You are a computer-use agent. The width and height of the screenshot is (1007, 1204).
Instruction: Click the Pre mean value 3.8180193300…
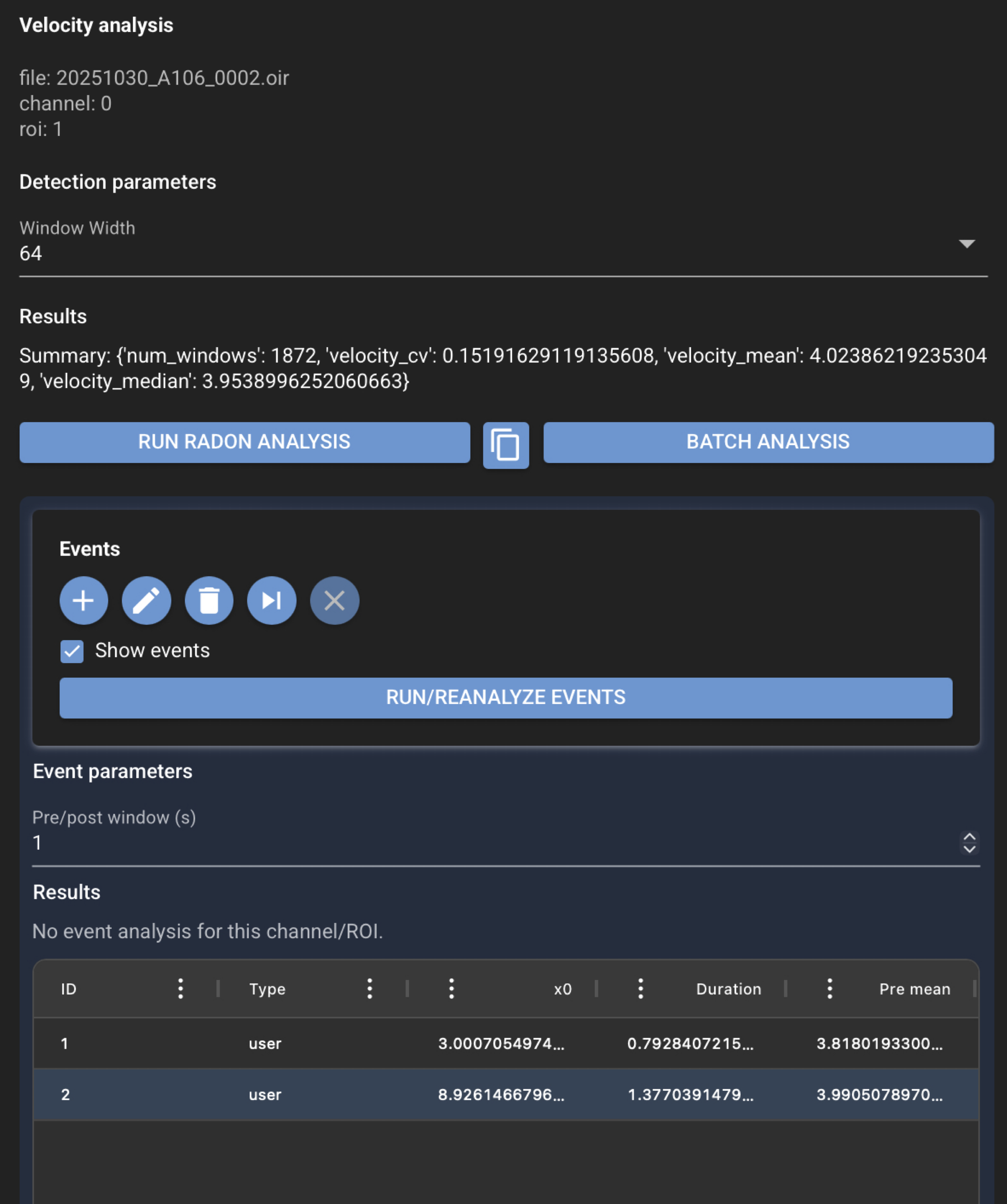click(880, 1043)
